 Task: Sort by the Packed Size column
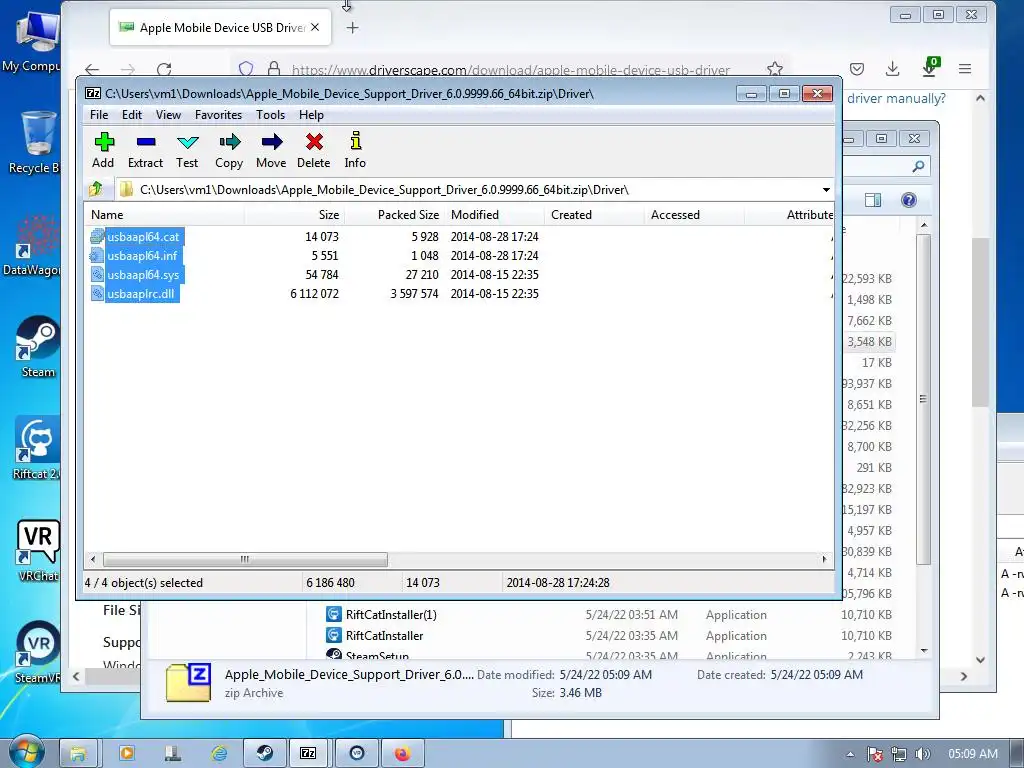pyautogui.click(x=394, y=215)
